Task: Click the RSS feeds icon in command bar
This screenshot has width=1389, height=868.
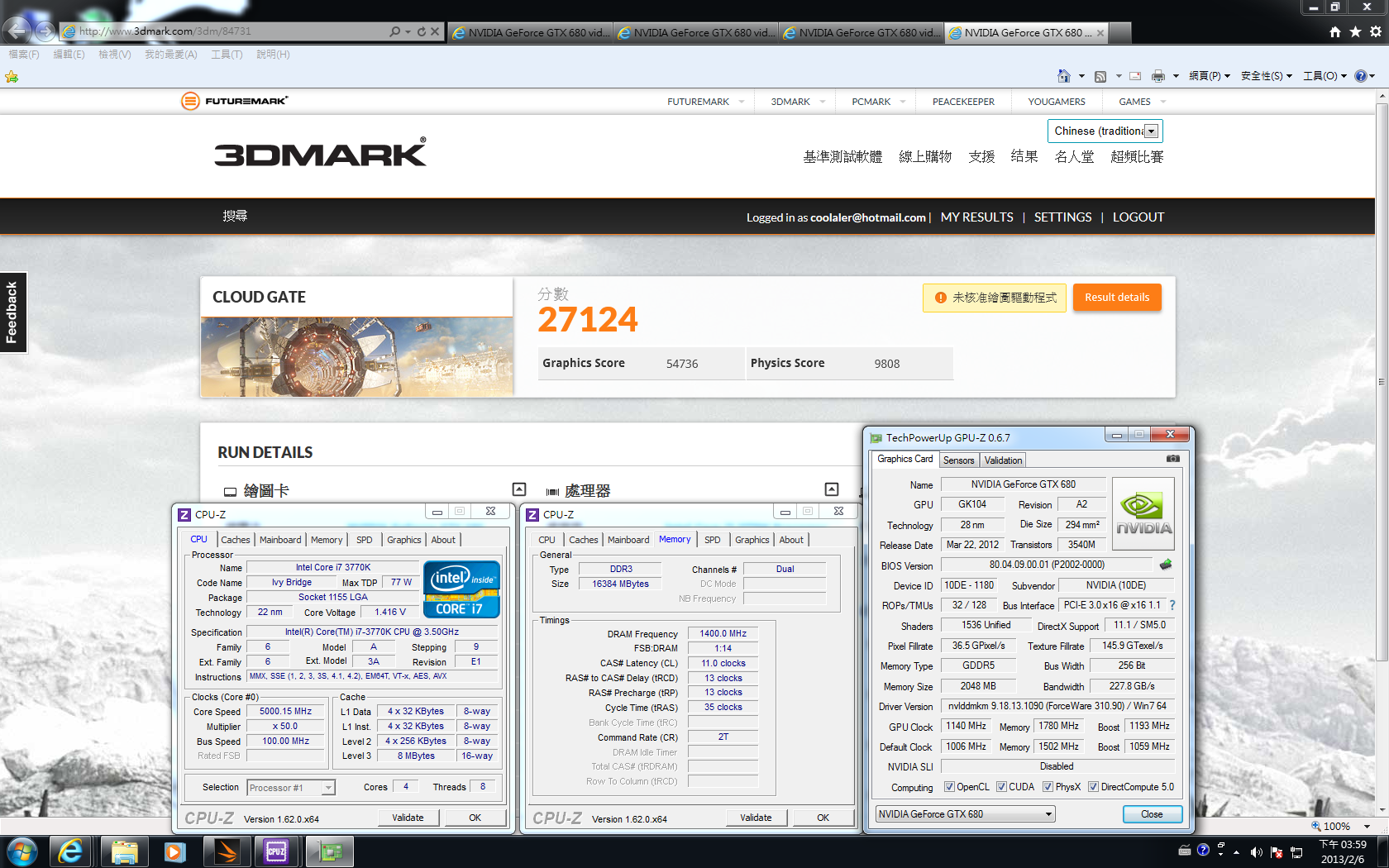Action: pos(1100,76)
